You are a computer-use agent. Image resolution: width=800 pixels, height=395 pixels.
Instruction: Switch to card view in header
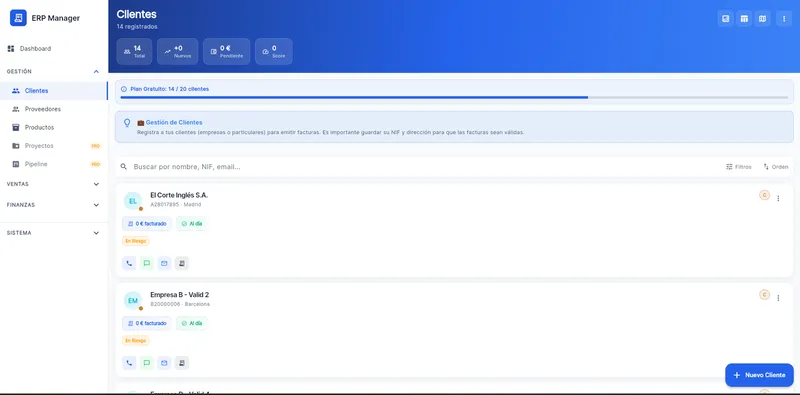click(x=726, y=19)
